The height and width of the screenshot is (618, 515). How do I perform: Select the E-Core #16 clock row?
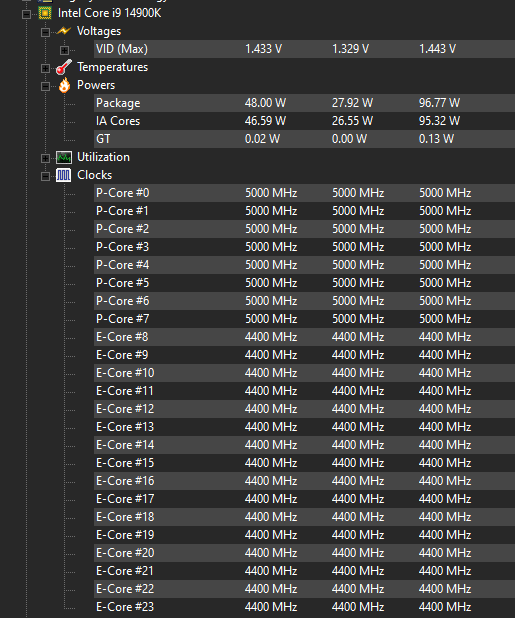pyautogui.click(x=305, y=481)
